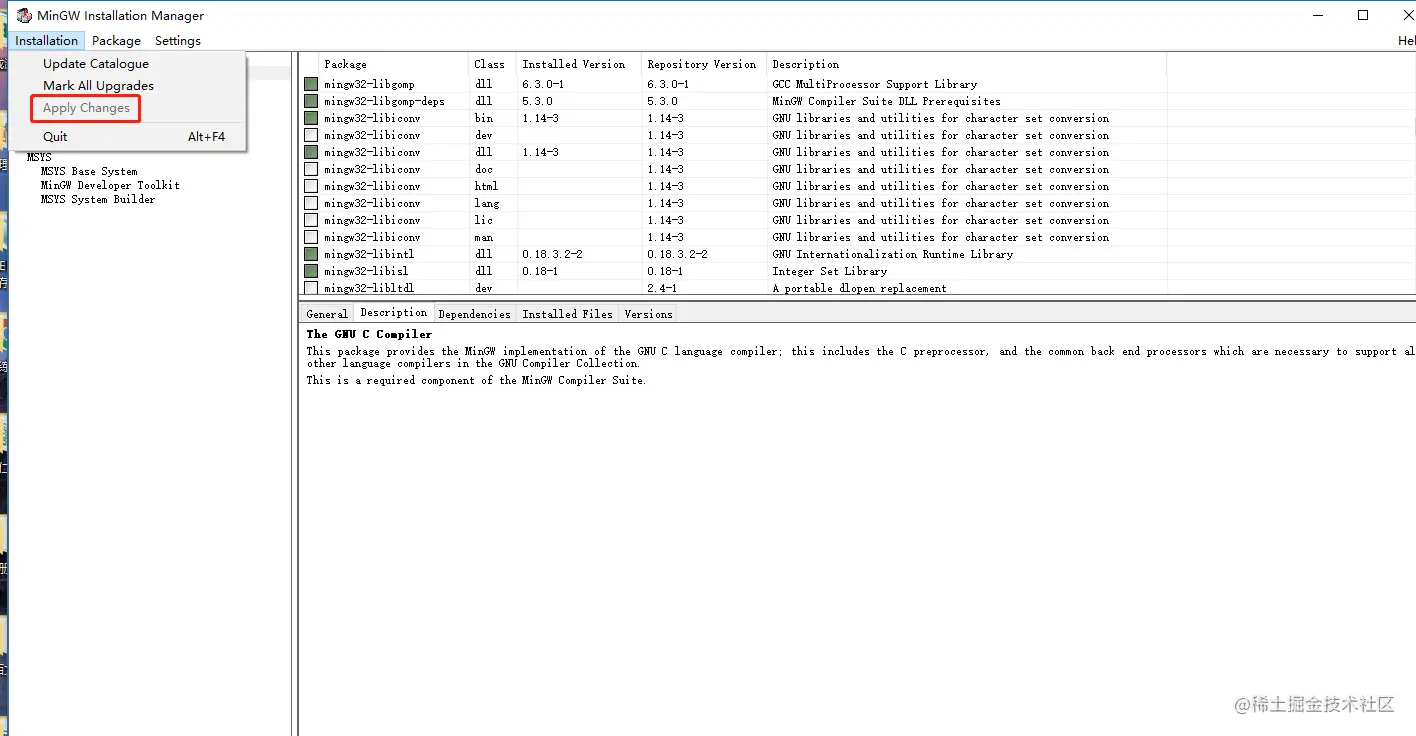1416x736 pixels.
Task: Mark the mingw32-libiconv doc package checkbox
Action: 311,169
